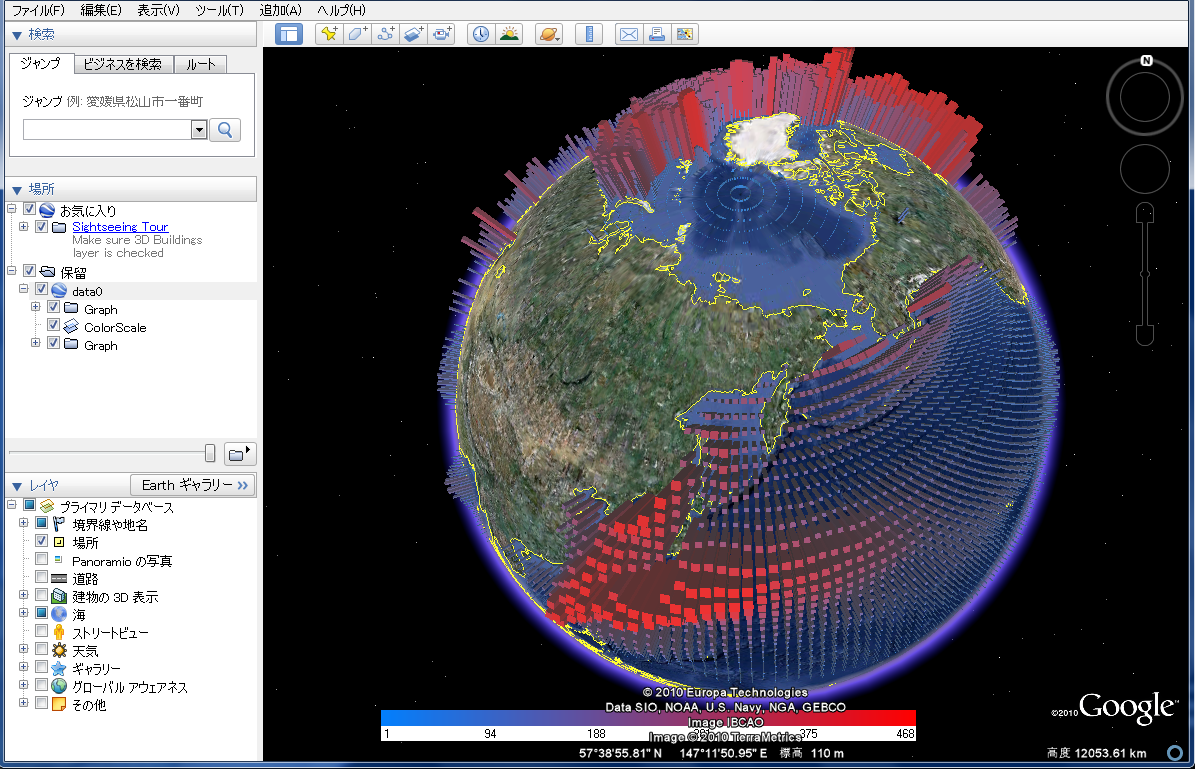The height and width of the screenshot is (769, 1195).
Task: Click the folder button beside opacity slider
Action: tap(240, 453)
